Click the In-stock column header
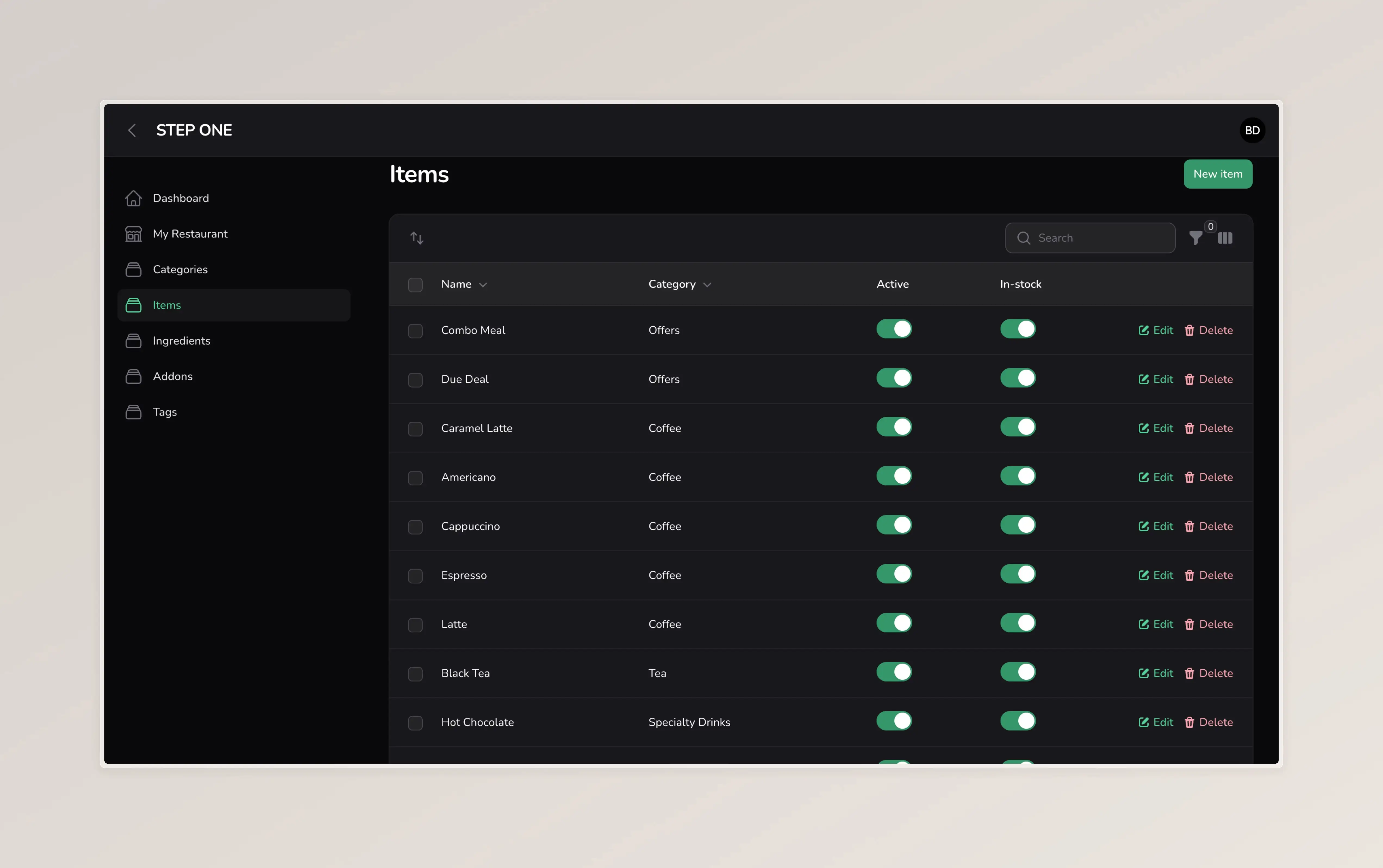Screen dimensions: 1383x868 [1020, 284]
